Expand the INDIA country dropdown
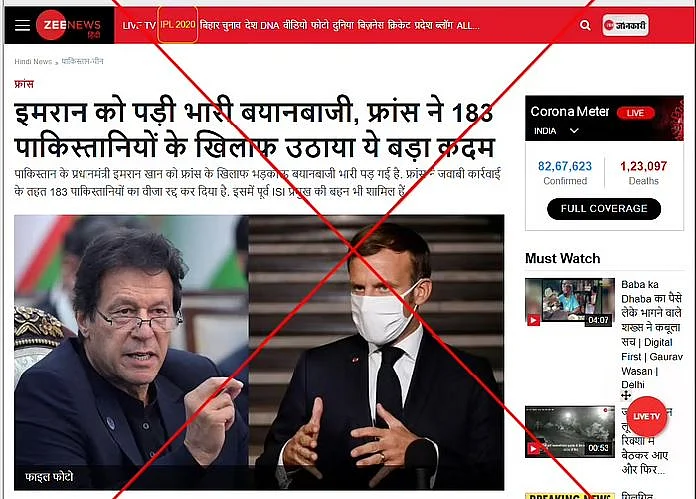This screenshot has height=499, width=696. (x=556, y=131)
